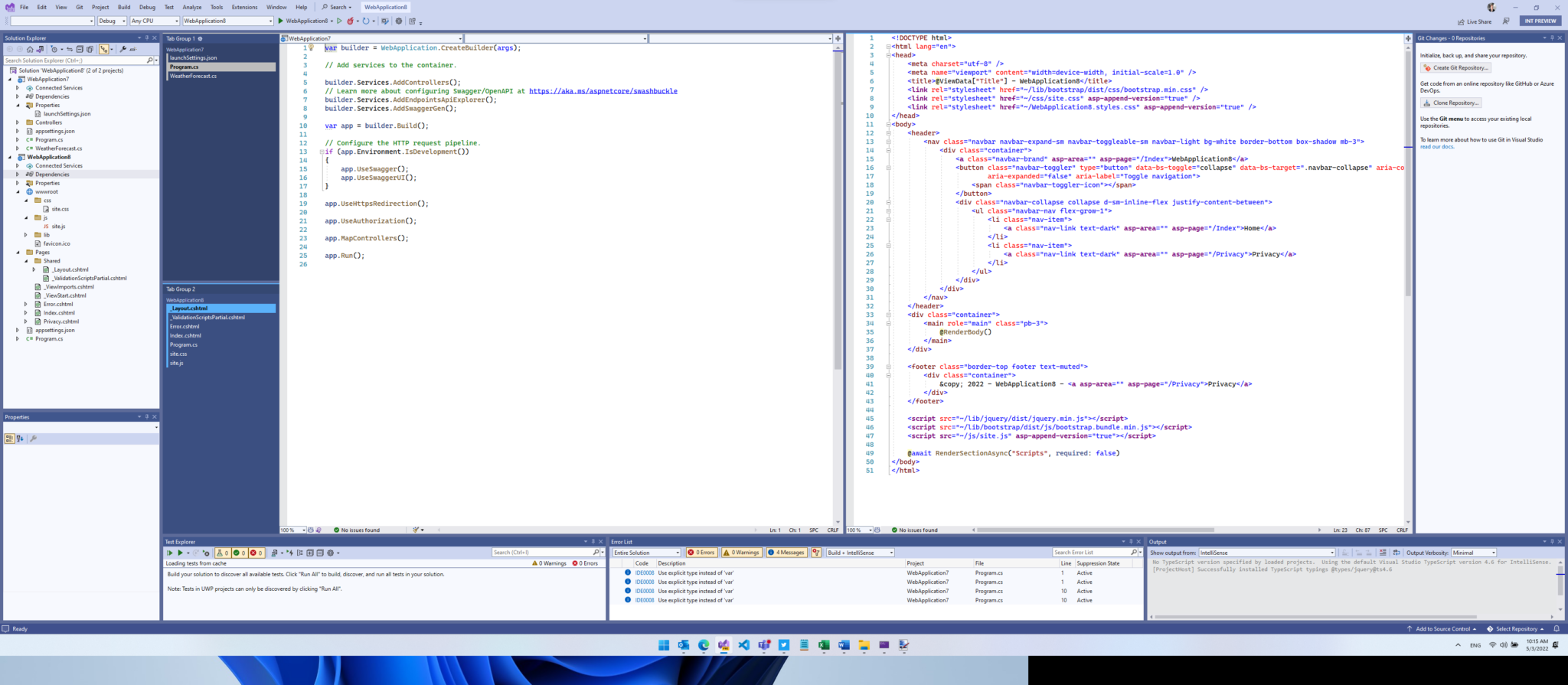1568x685 pixels.
Task: Open Entire Solution scope dropdown in Error List
Action: point(646,553)
